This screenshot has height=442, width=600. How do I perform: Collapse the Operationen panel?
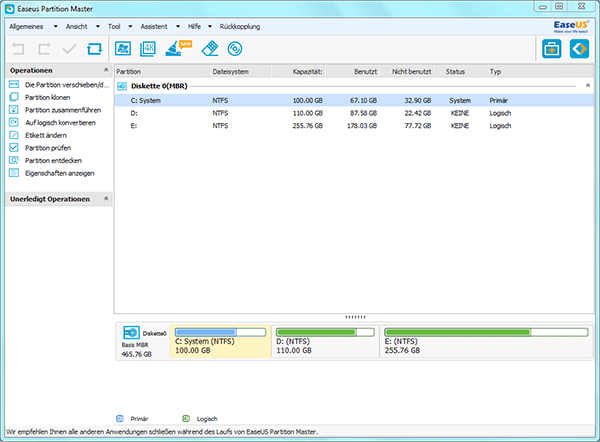click(x=106, y=70)
